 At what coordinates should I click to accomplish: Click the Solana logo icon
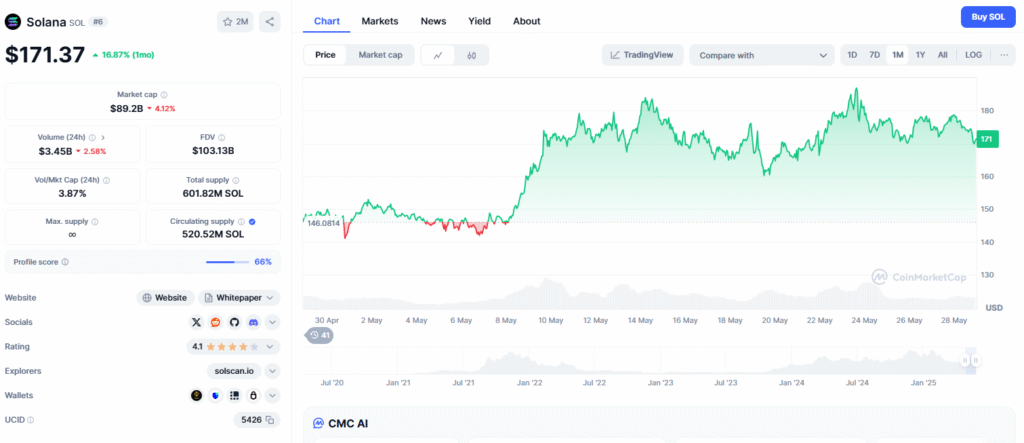pos(13,22)
